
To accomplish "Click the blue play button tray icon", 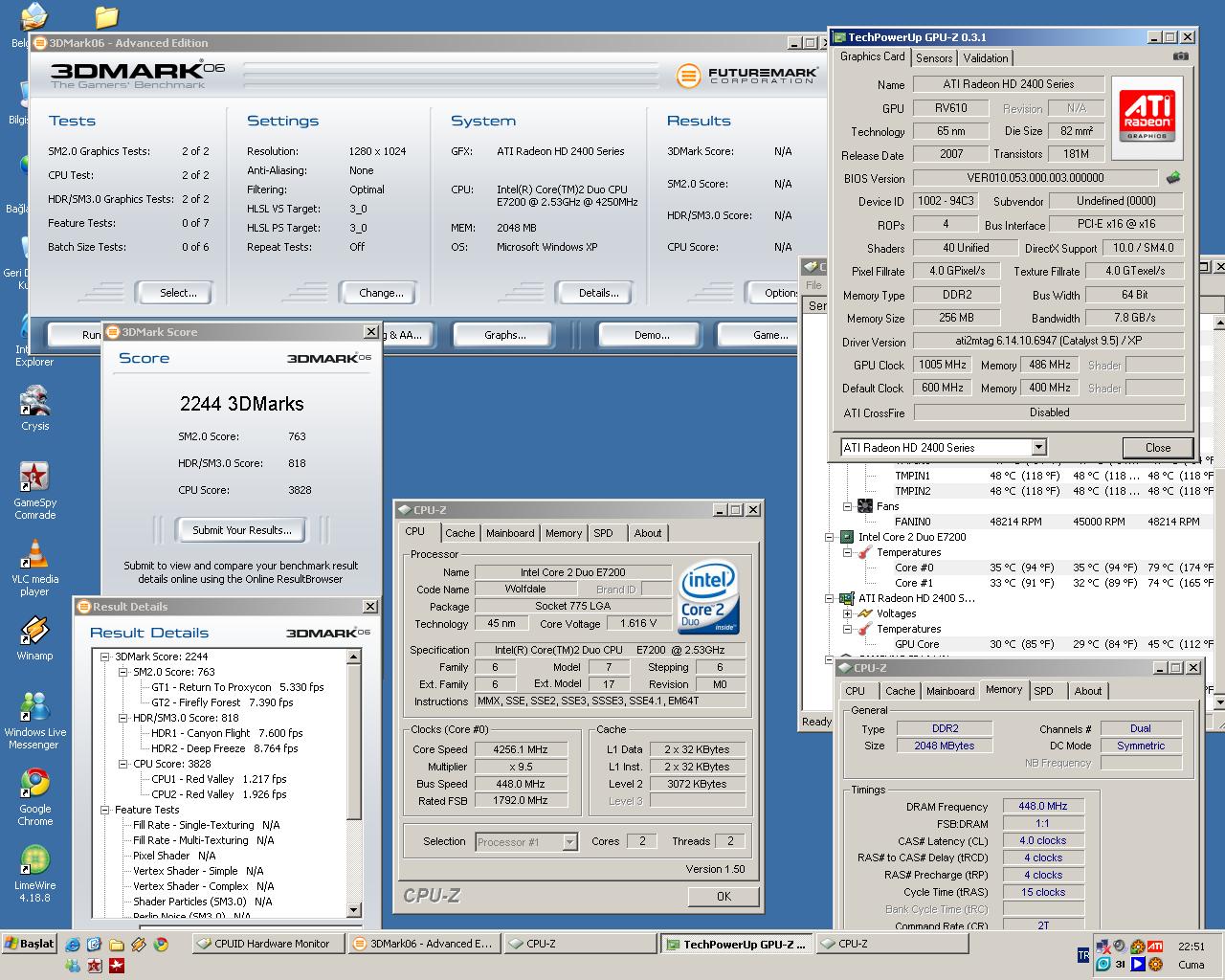I will tap(1138, 964).
